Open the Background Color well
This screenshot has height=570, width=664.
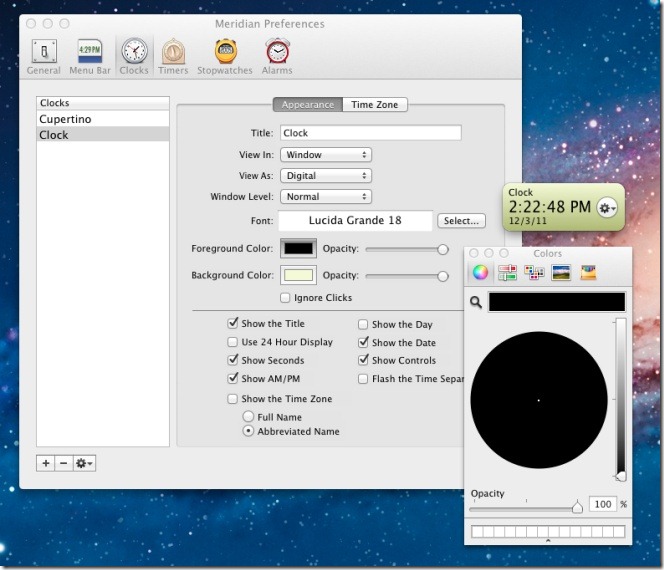298,275
